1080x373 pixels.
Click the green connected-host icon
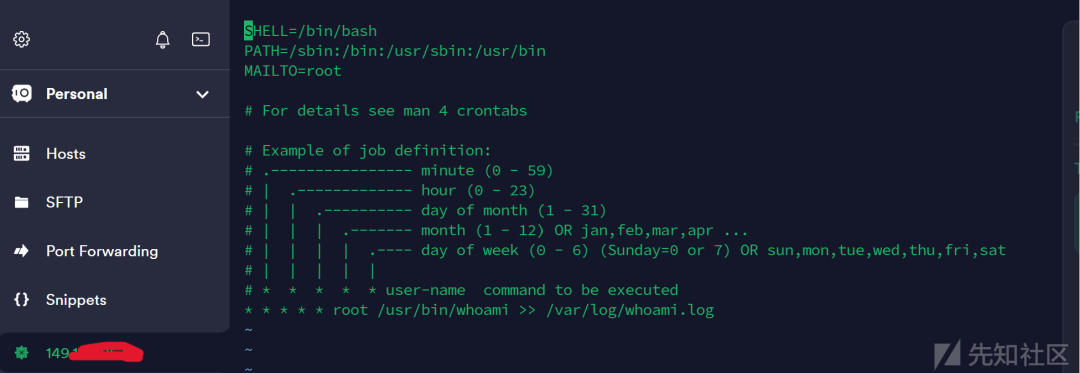tap(21, 353)
